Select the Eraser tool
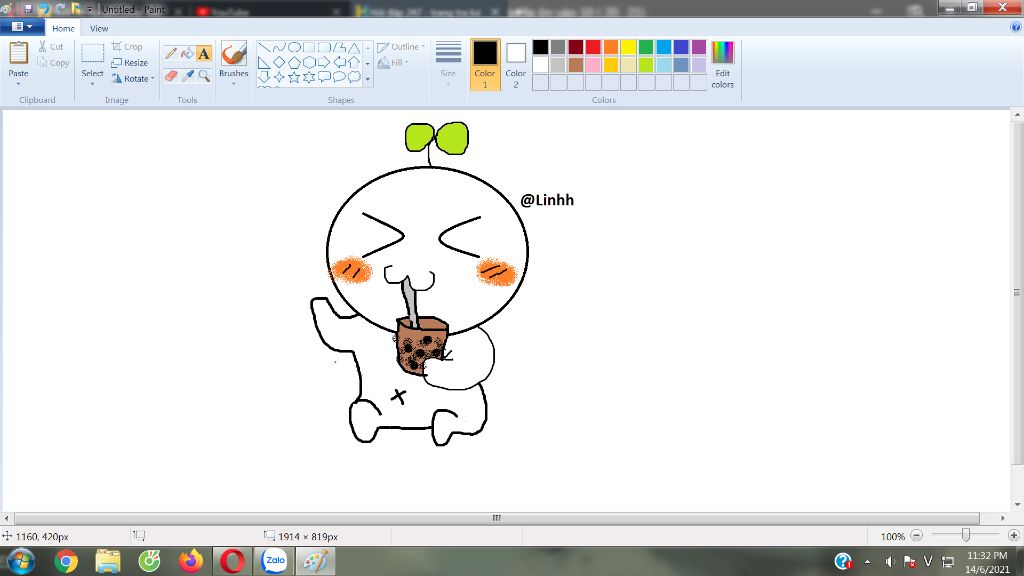 point(171,76)
